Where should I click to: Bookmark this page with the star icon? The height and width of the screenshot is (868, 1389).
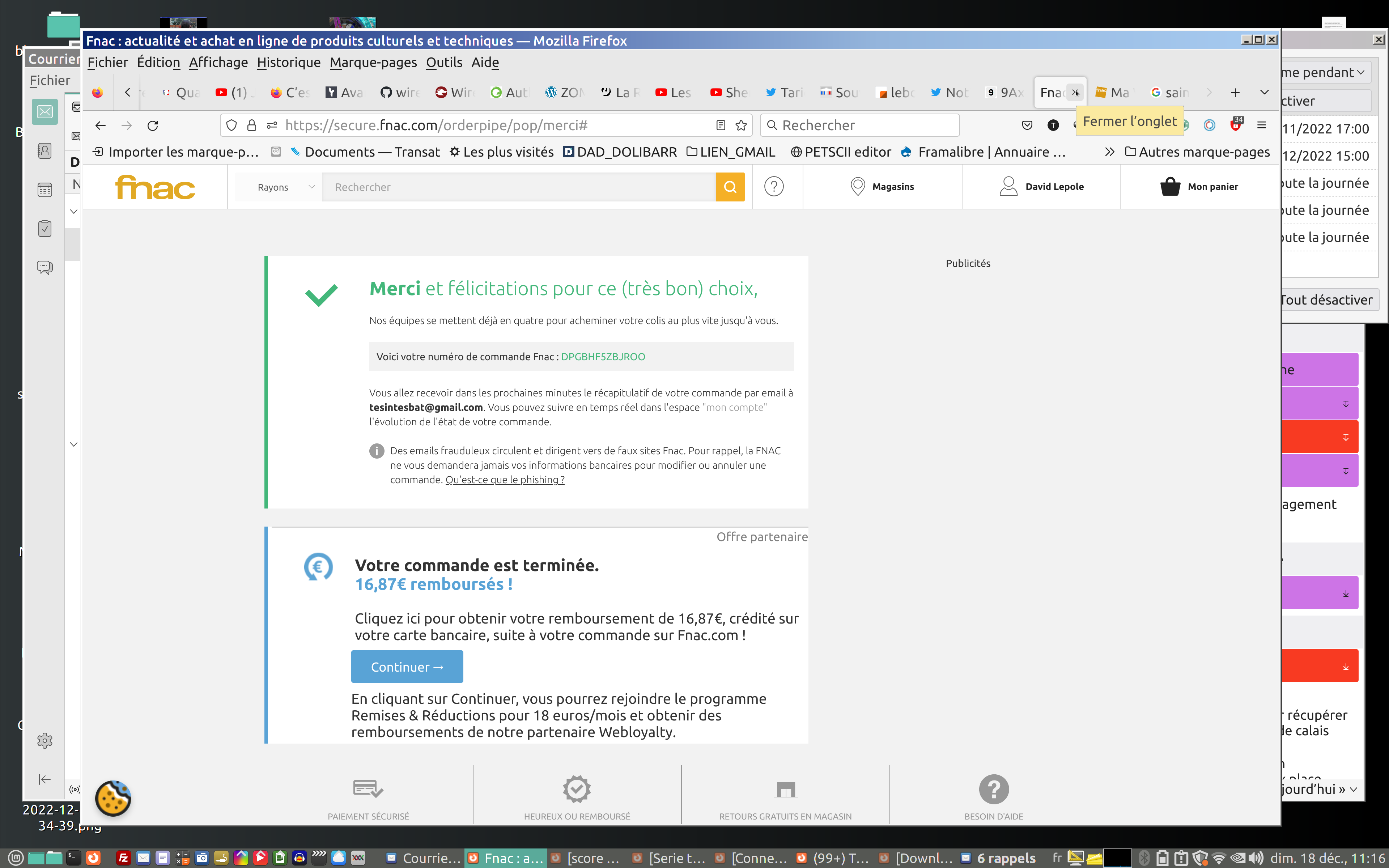pos(741,125)
